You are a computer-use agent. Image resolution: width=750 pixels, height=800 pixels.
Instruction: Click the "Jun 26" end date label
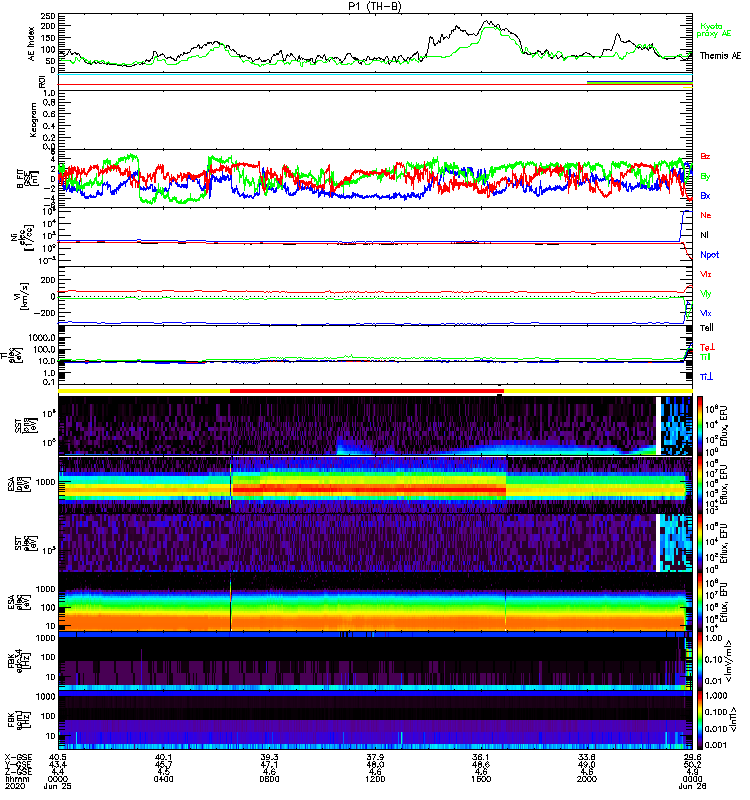pos(692,786)
